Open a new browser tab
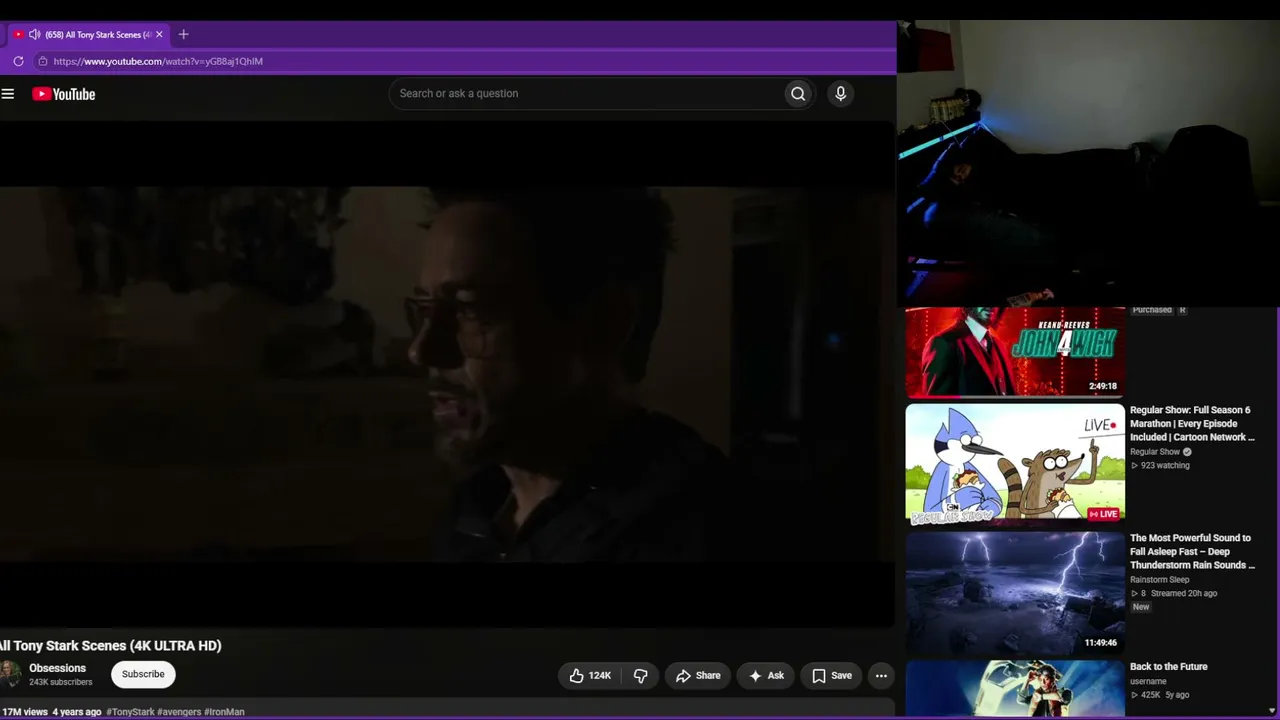The height and width of the screenshot is (720, 1280). point(183,34)
